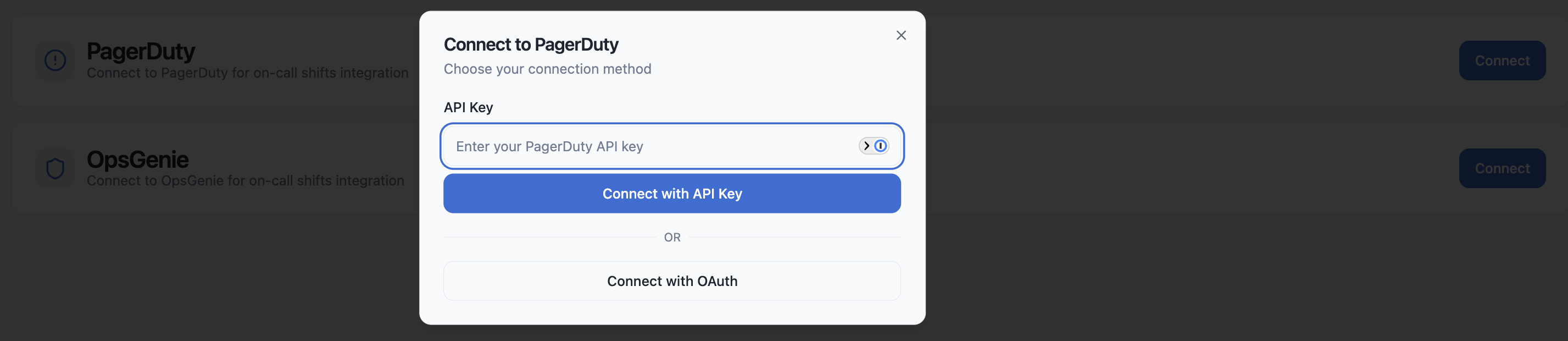Image resolution: width=1568 pixels, height=341 pixels.
Task: Click the Connect to PagerDuty dialog heading
Action: pos(531,45)
